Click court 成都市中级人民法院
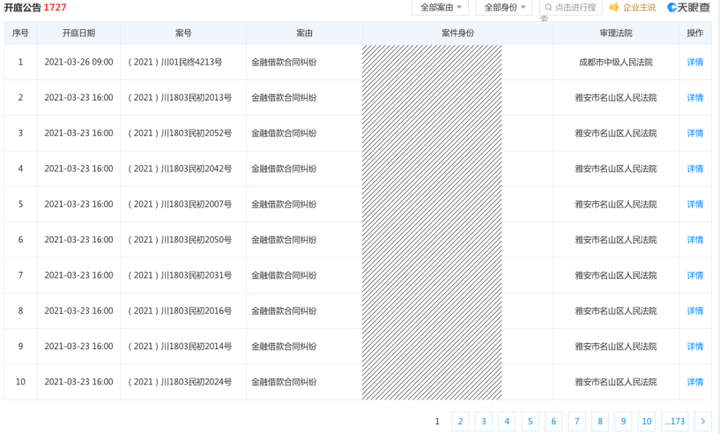Image resolution: width=720 pixels, height=434 pixels. [x=616, y=62]
